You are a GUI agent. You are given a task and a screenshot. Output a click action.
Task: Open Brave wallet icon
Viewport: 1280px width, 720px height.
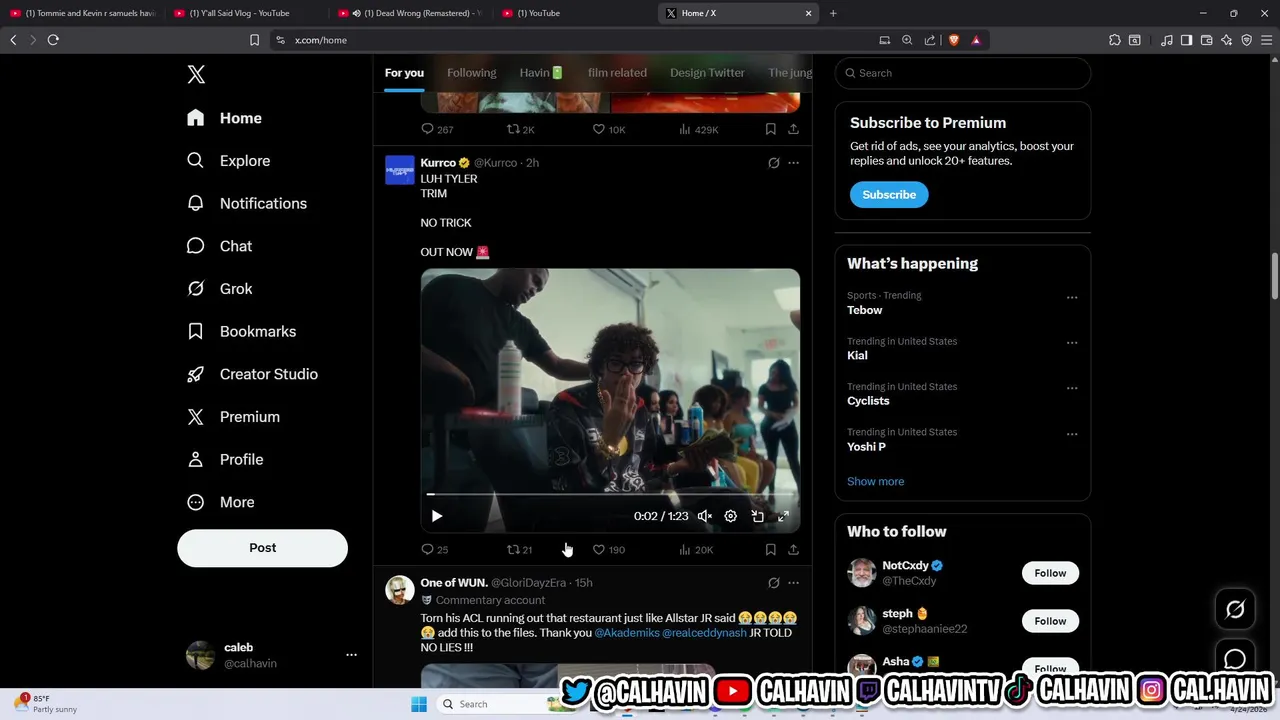tap(1206, 40)
